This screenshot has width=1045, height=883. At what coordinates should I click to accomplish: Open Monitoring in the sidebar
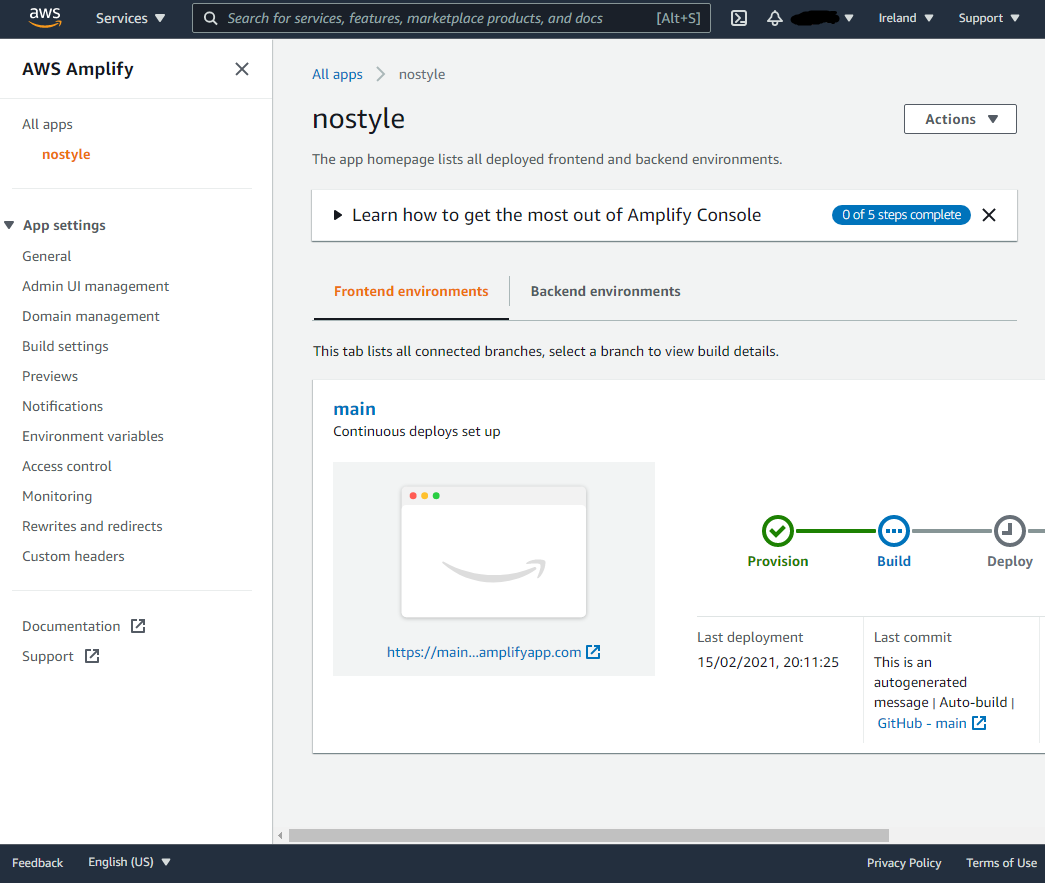coord(57,496)
